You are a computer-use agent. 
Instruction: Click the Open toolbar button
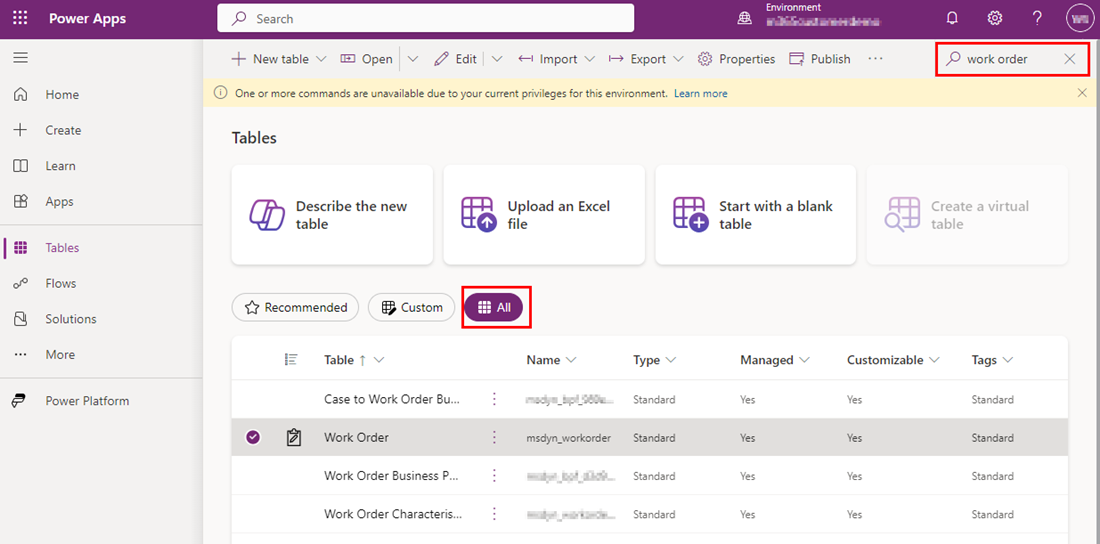[367, 60]
